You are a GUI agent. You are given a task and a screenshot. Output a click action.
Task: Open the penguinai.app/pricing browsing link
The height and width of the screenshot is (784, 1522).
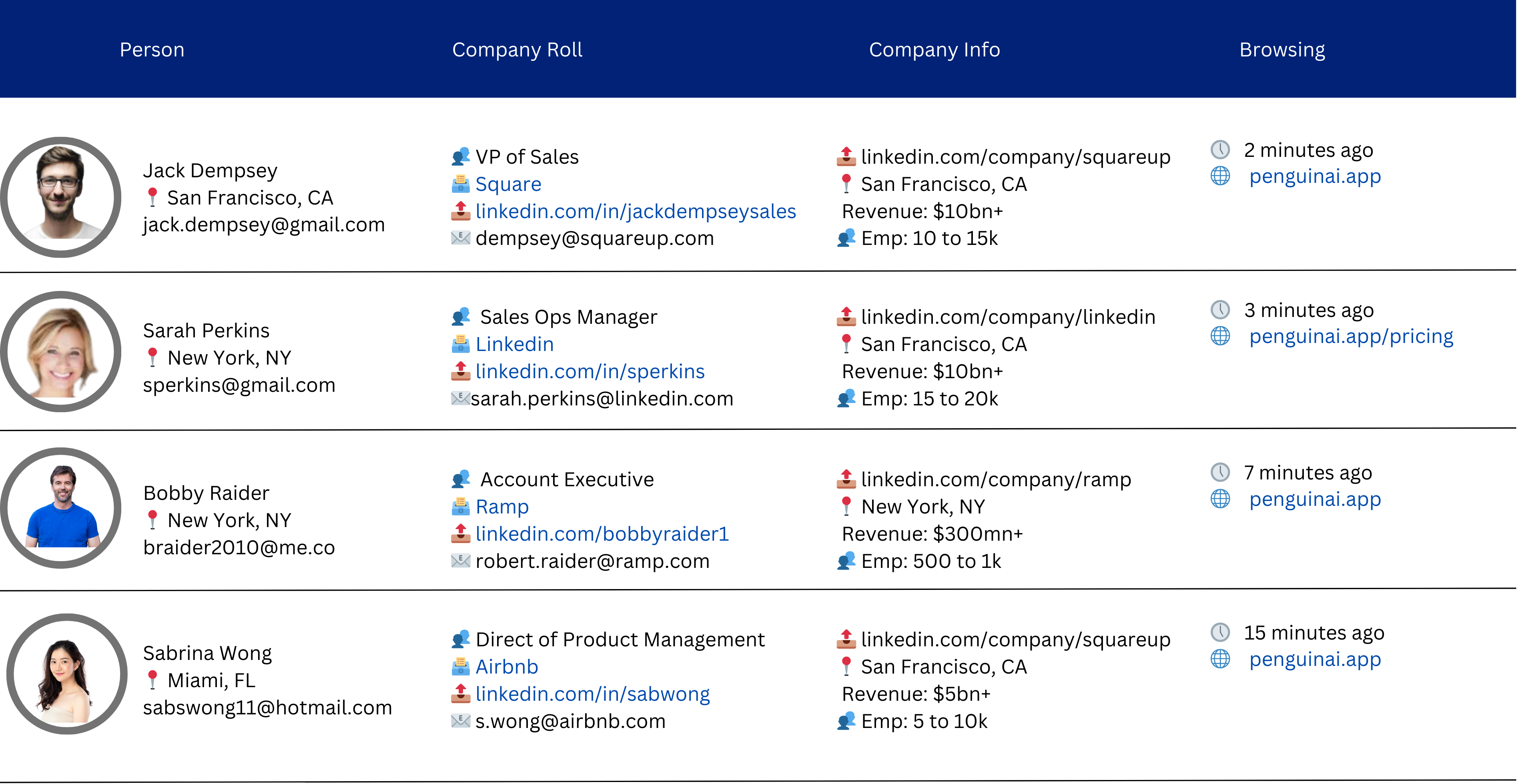click(x=1351, y=336)
